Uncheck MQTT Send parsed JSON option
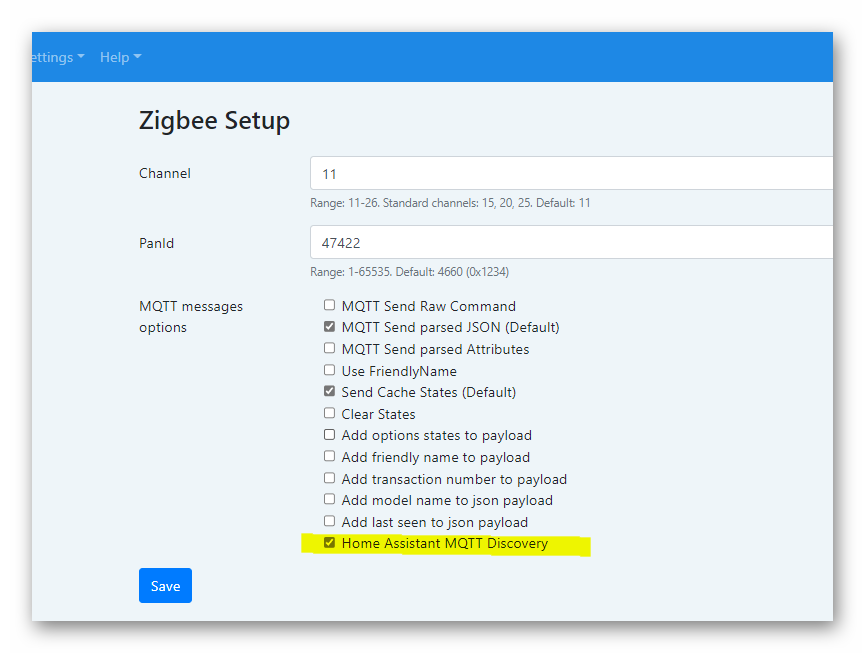Viewport: 865px width, 653px height. tap(329, 327)
